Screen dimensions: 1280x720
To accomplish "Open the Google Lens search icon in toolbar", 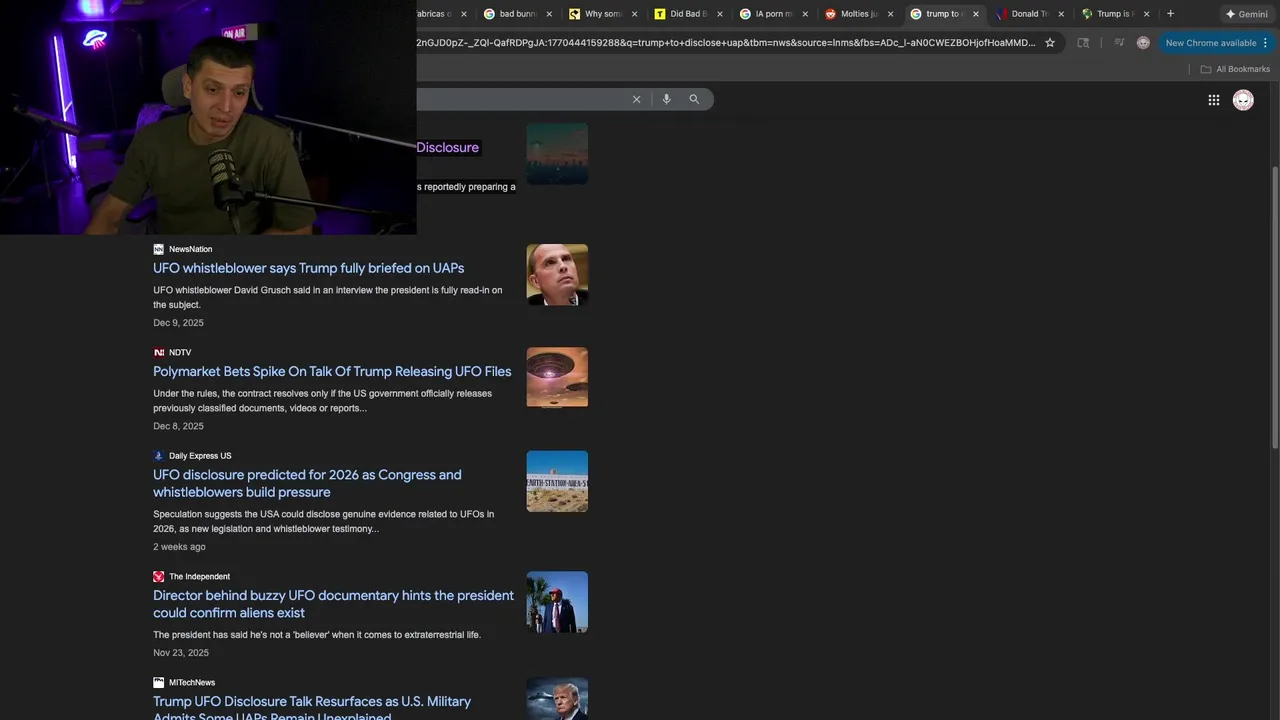I will (x=1083, y=43).
